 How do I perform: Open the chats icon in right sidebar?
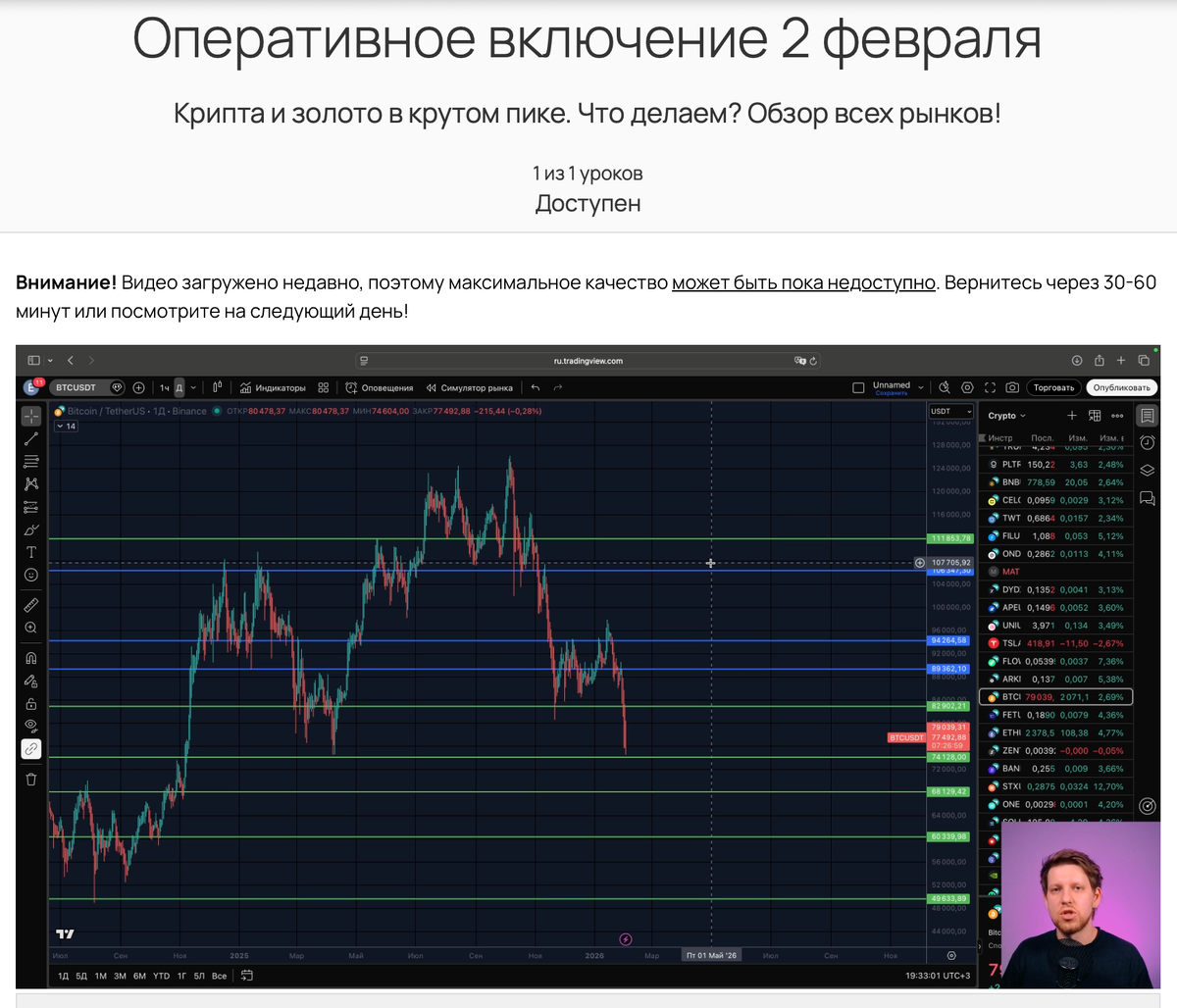1147,498
